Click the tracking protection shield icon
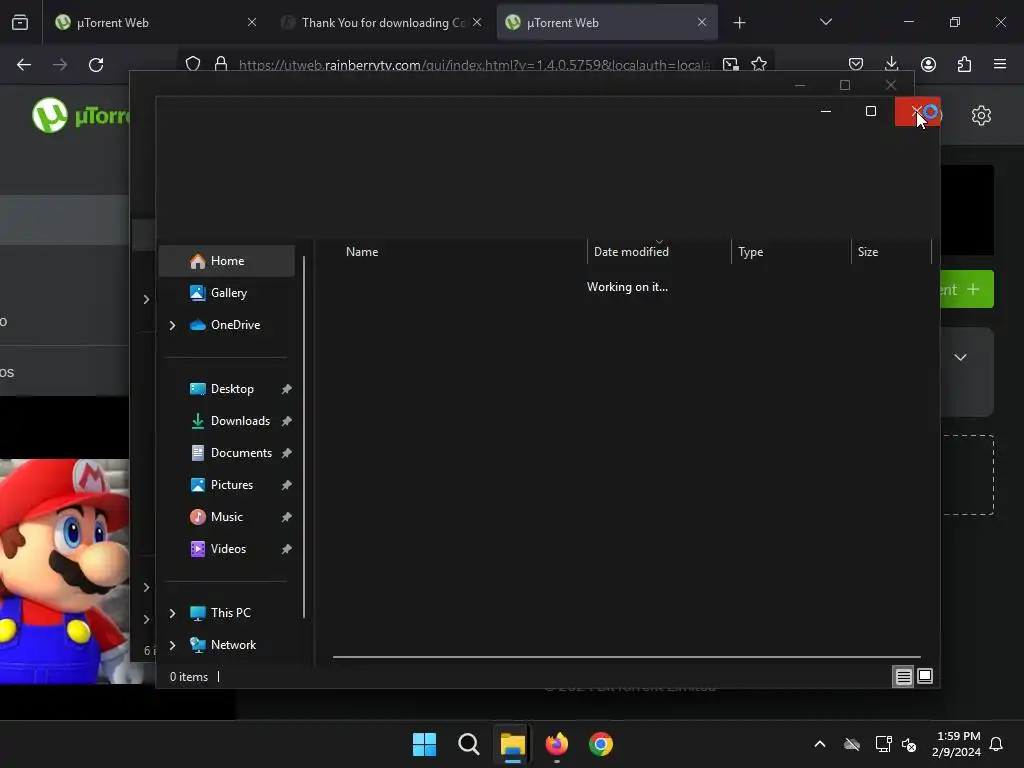The image size is (1024, 768). coord(193,64)
